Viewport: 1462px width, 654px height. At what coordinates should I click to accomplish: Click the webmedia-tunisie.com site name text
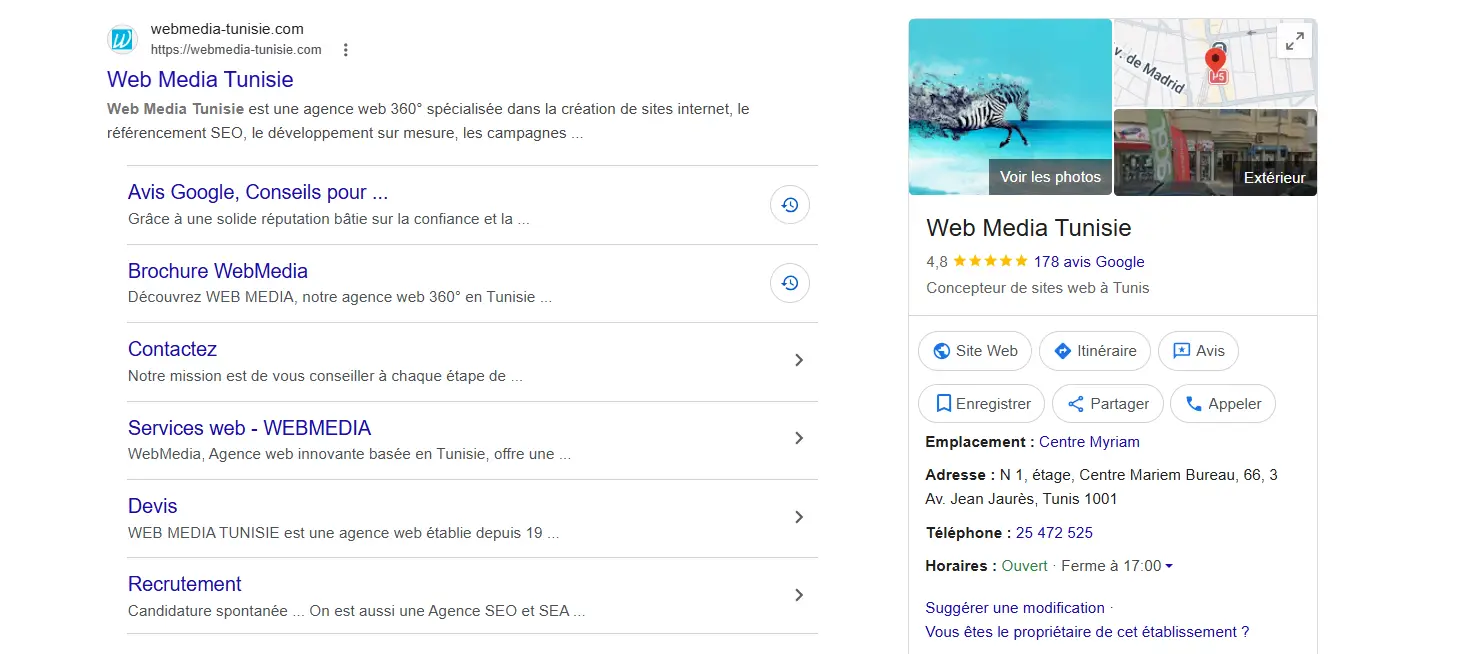(227, 29)
